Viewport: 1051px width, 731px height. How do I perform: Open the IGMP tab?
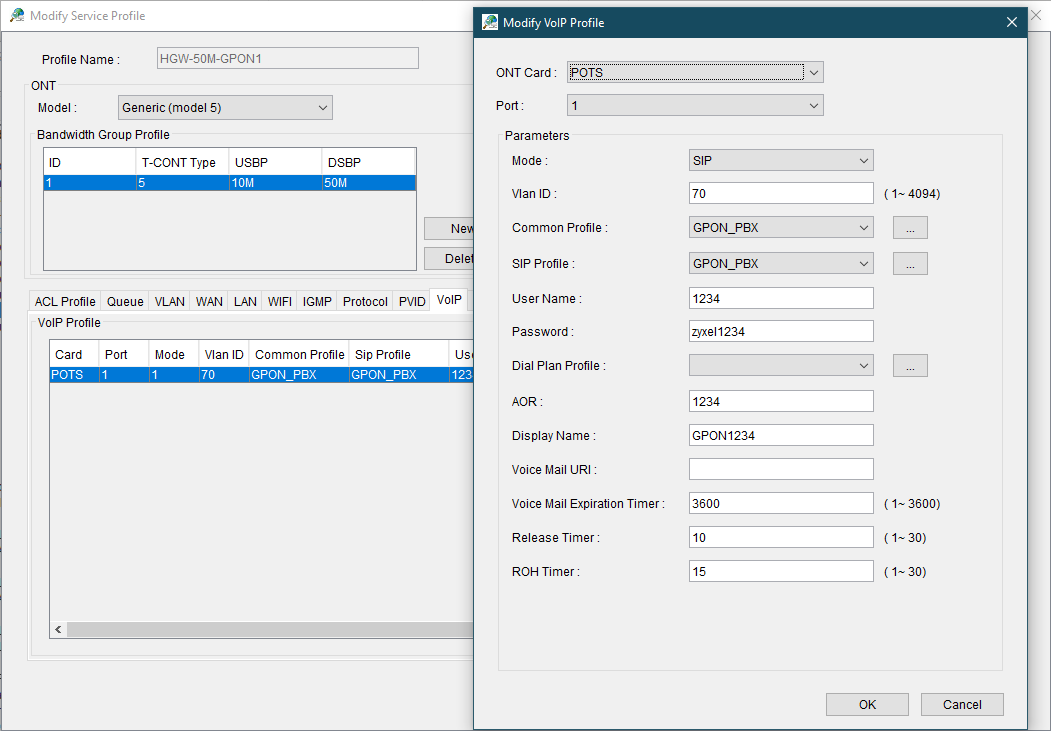point(317,301)
